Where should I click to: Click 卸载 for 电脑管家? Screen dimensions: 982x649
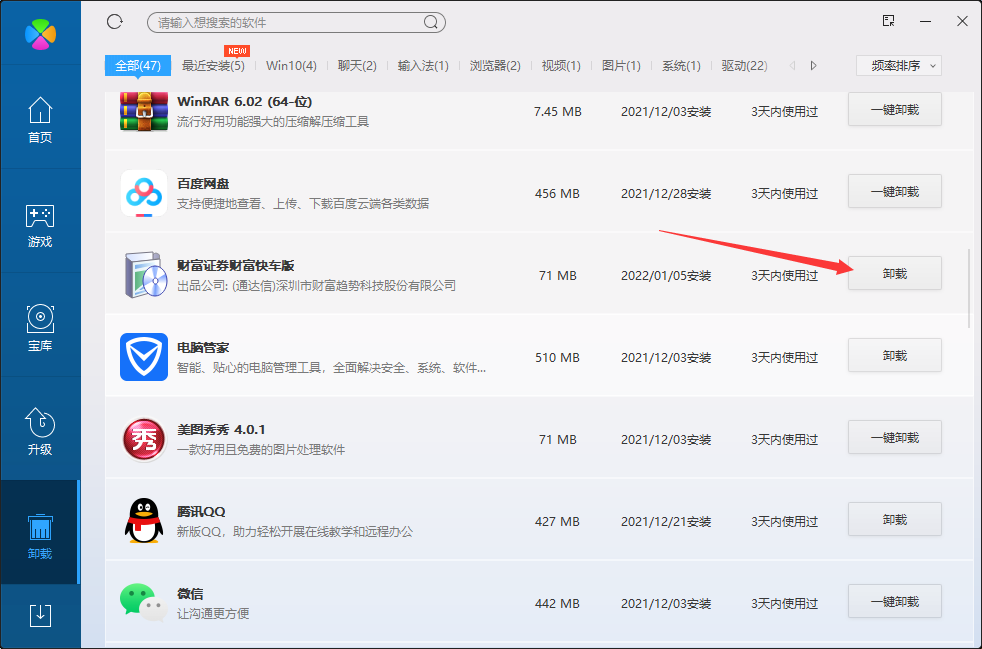(x=895, y=355)
